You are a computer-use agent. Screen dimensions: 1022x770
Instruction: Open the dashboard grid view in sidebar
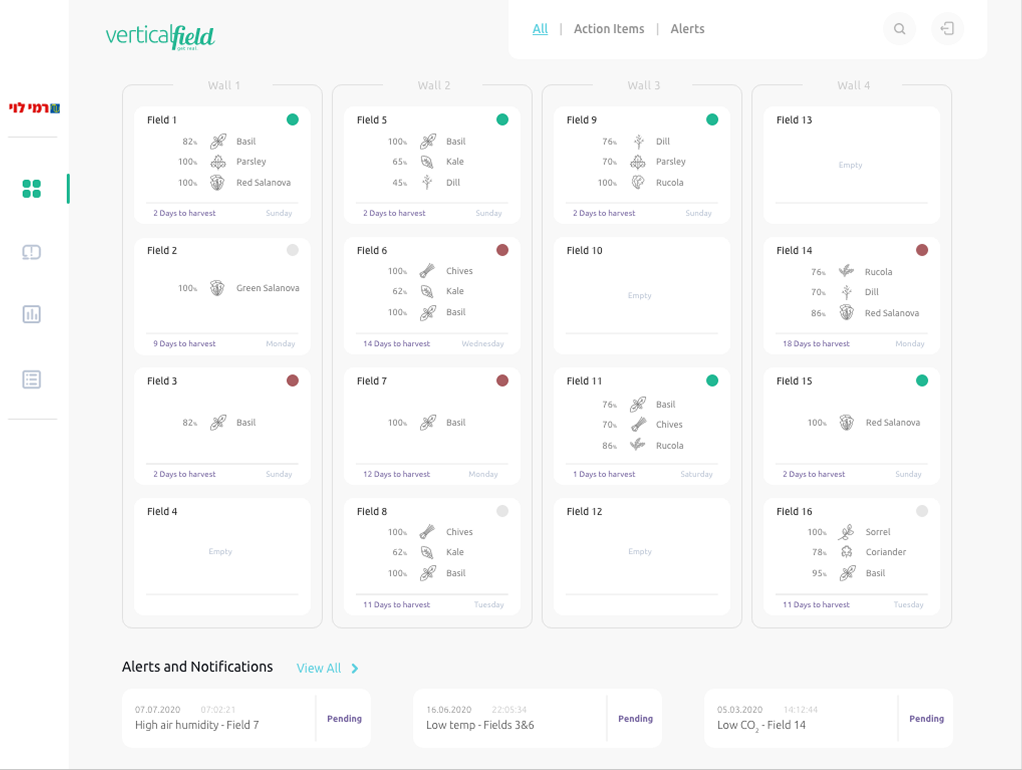click(31, 189)
